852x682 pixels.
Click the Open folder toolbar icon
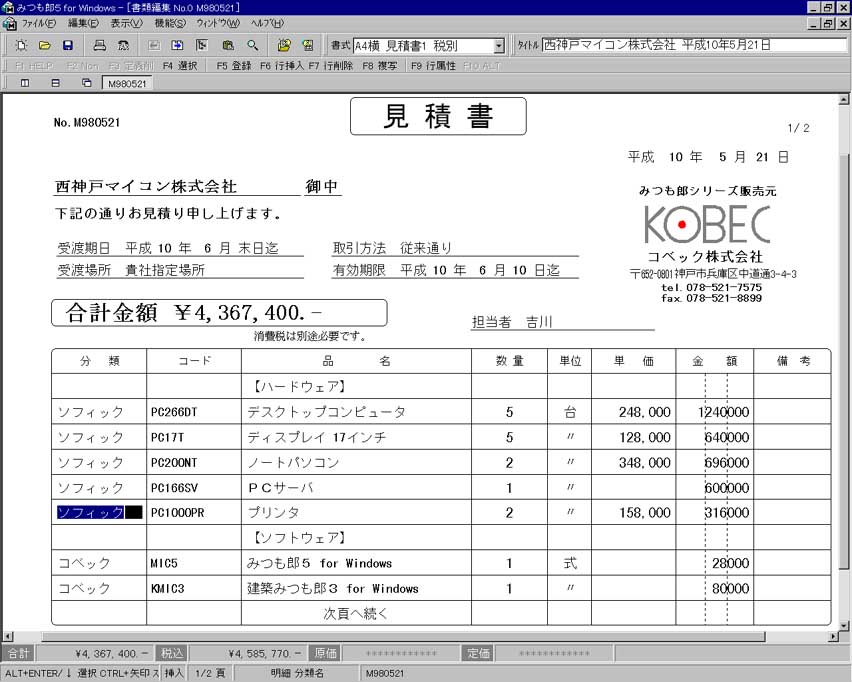coord(45,45)
